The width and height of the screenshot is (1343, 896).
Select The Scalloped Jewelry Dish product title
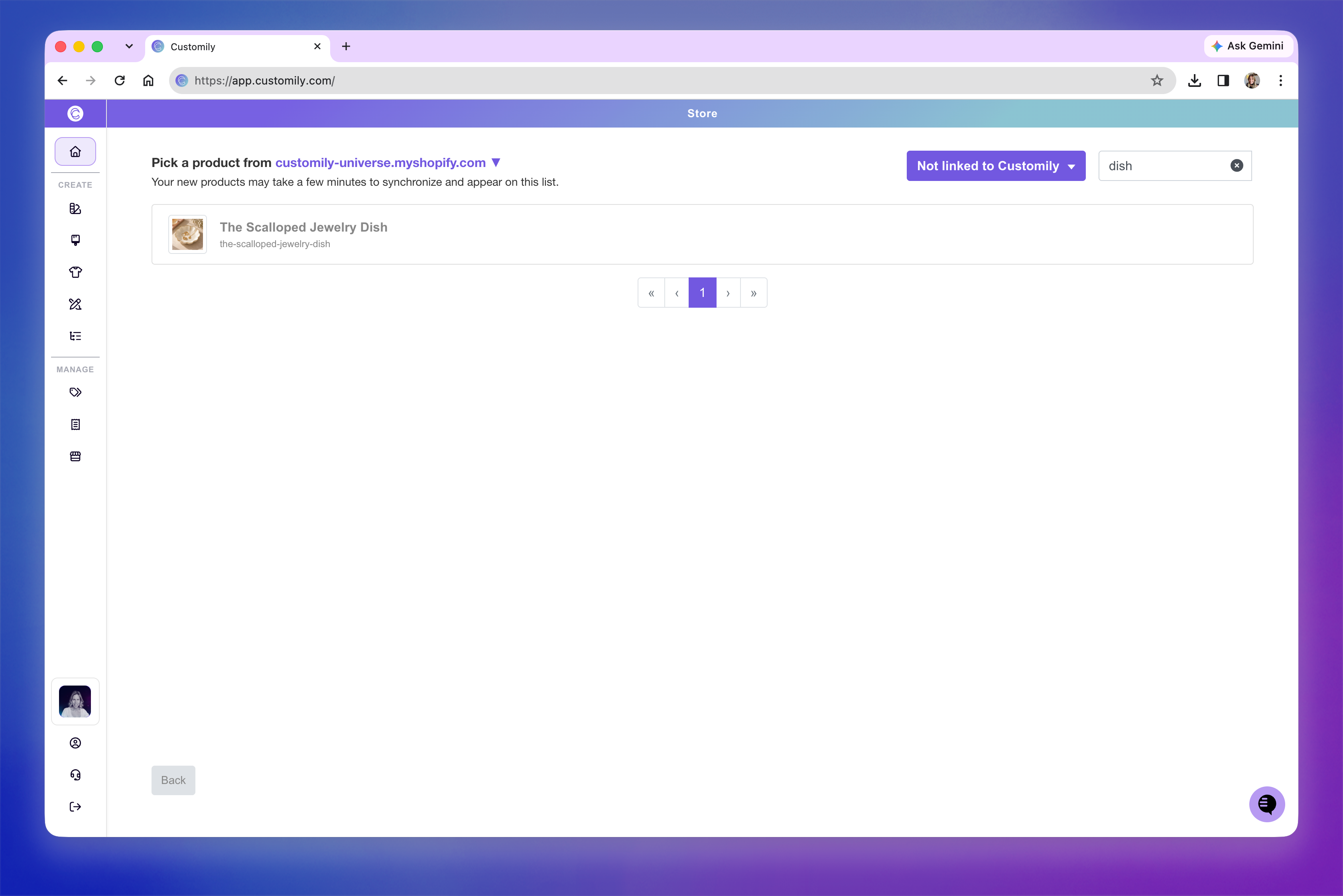[x=303, y=228]
